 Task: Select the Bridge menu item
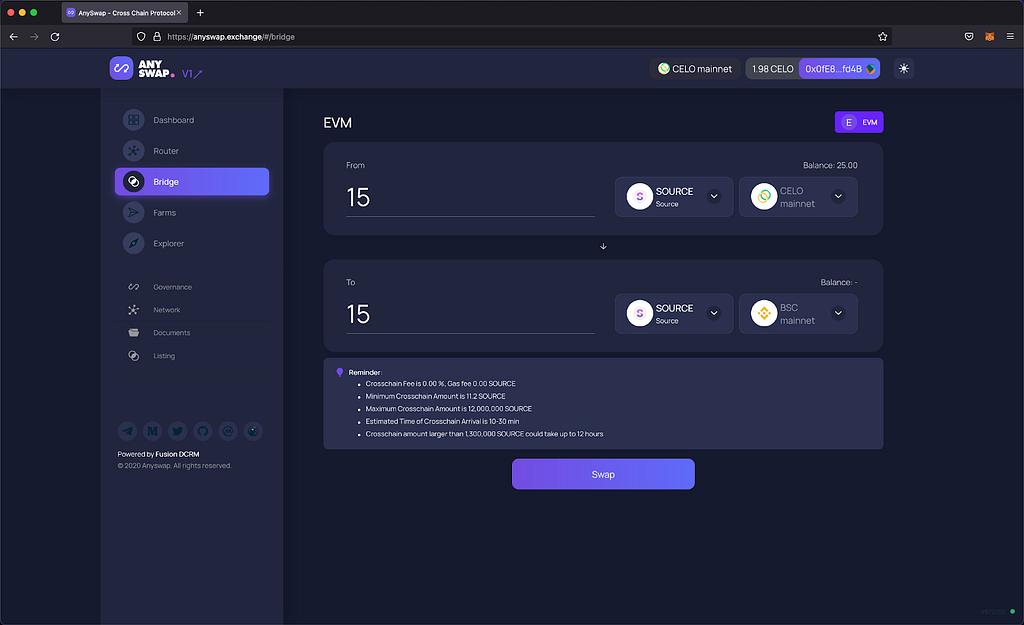click(191, 182)
